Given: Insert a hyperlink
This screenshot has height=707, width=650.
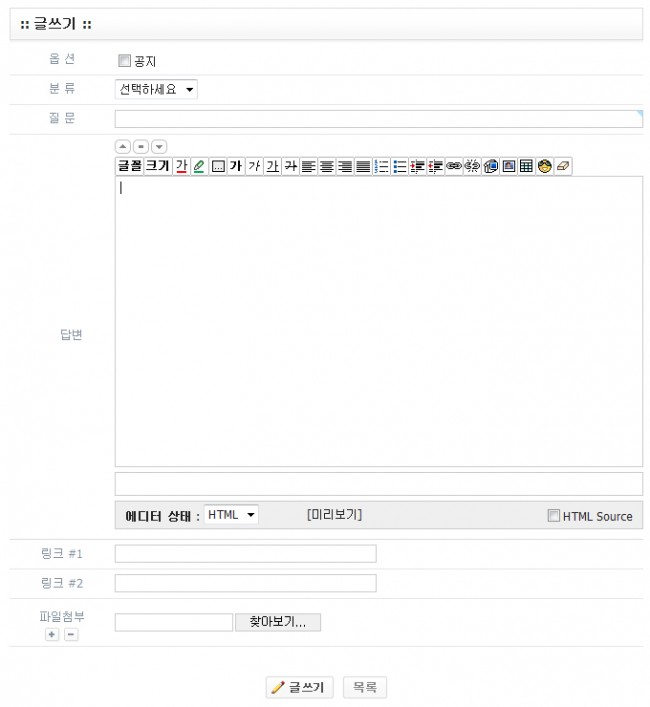Looking at the screenshot, I should (x=454, y=166).
